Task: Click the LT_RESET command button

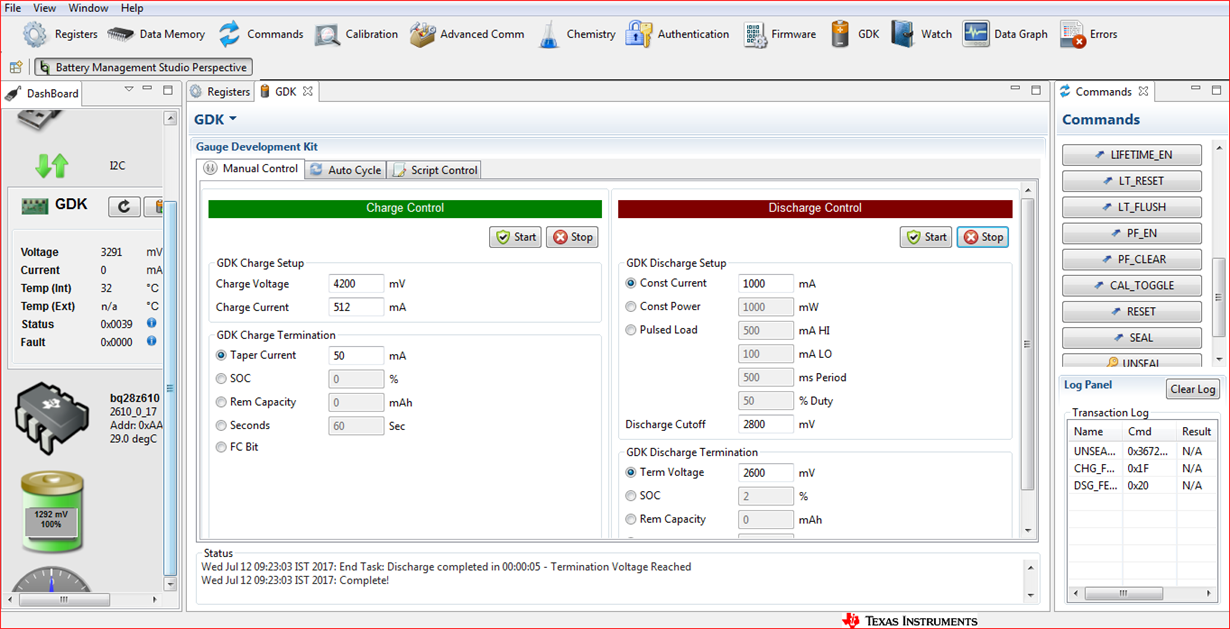Action: pyautogui.click(x=1132, y=181)
